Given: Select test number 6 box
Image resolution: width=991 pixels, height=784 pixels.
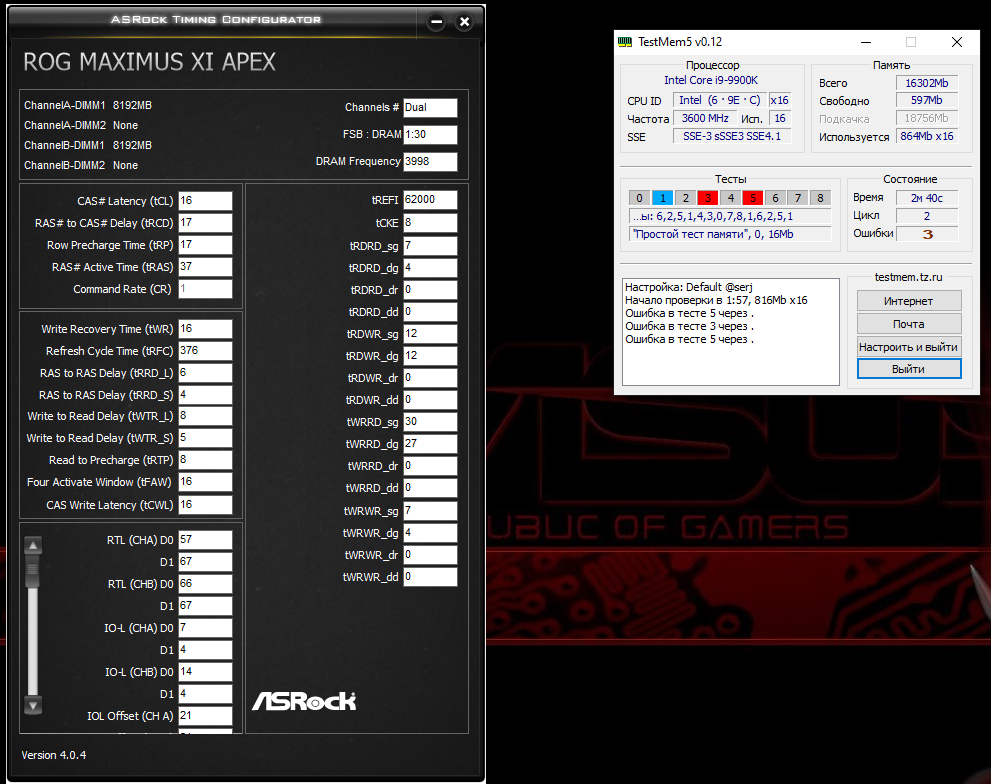Looking at the screenshot, I should point(775,198).
